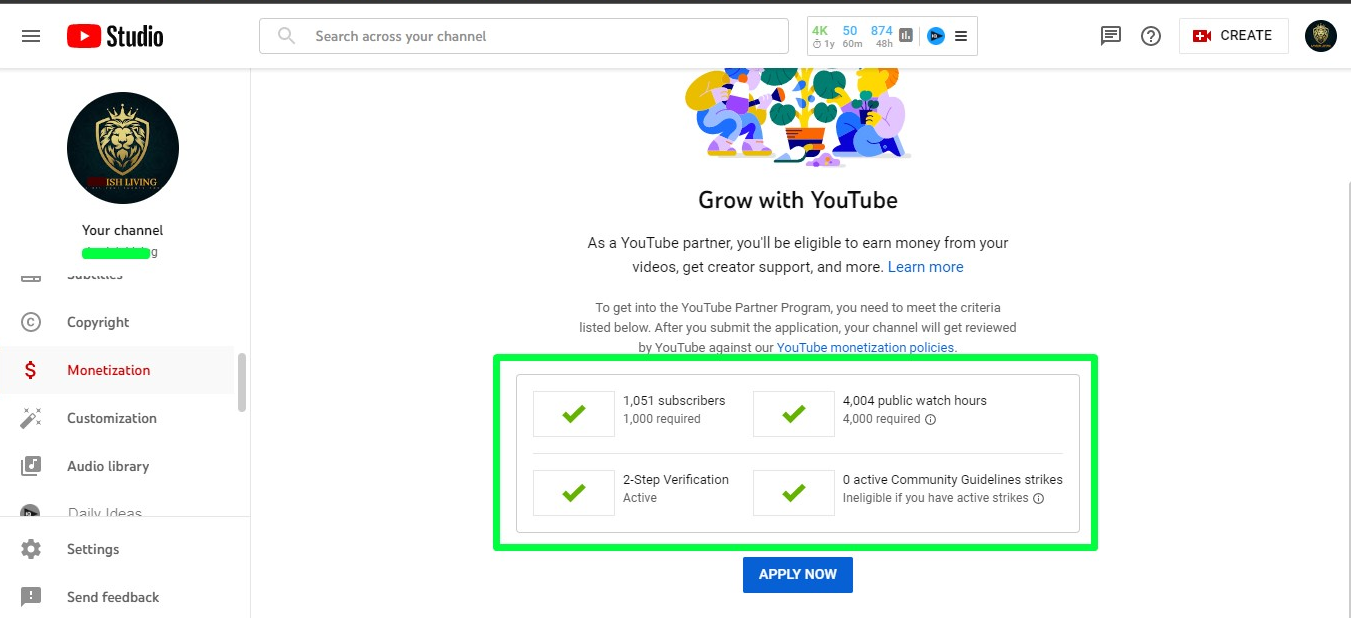
Task: Click the bar chart stats icon
Action: pyautogui.click(x=906, y=36)
